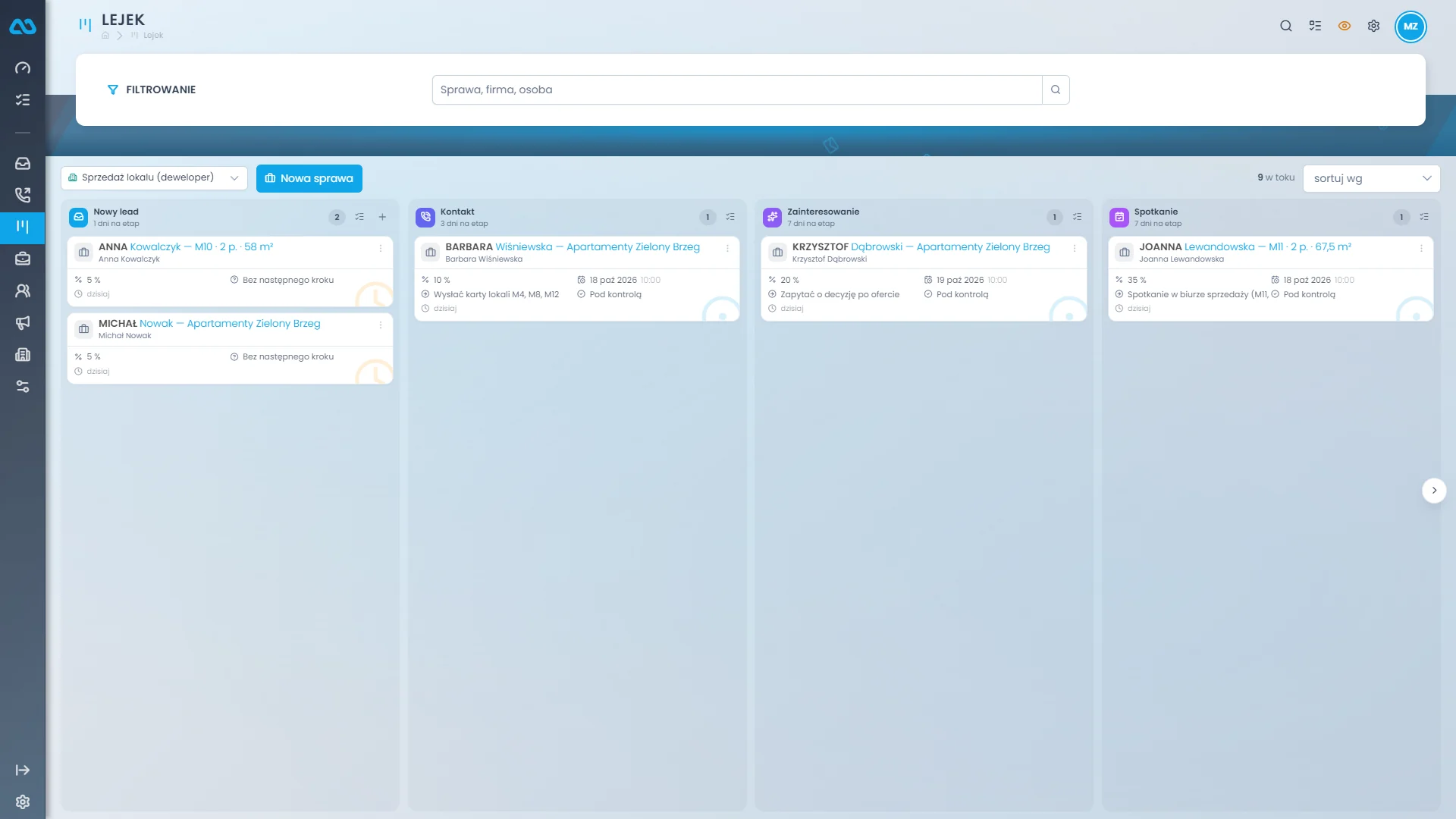The height and width of the screenshot is (819, 1456).
Task: Open the building companies icon in sidebar
Action: tap(23, 354)
